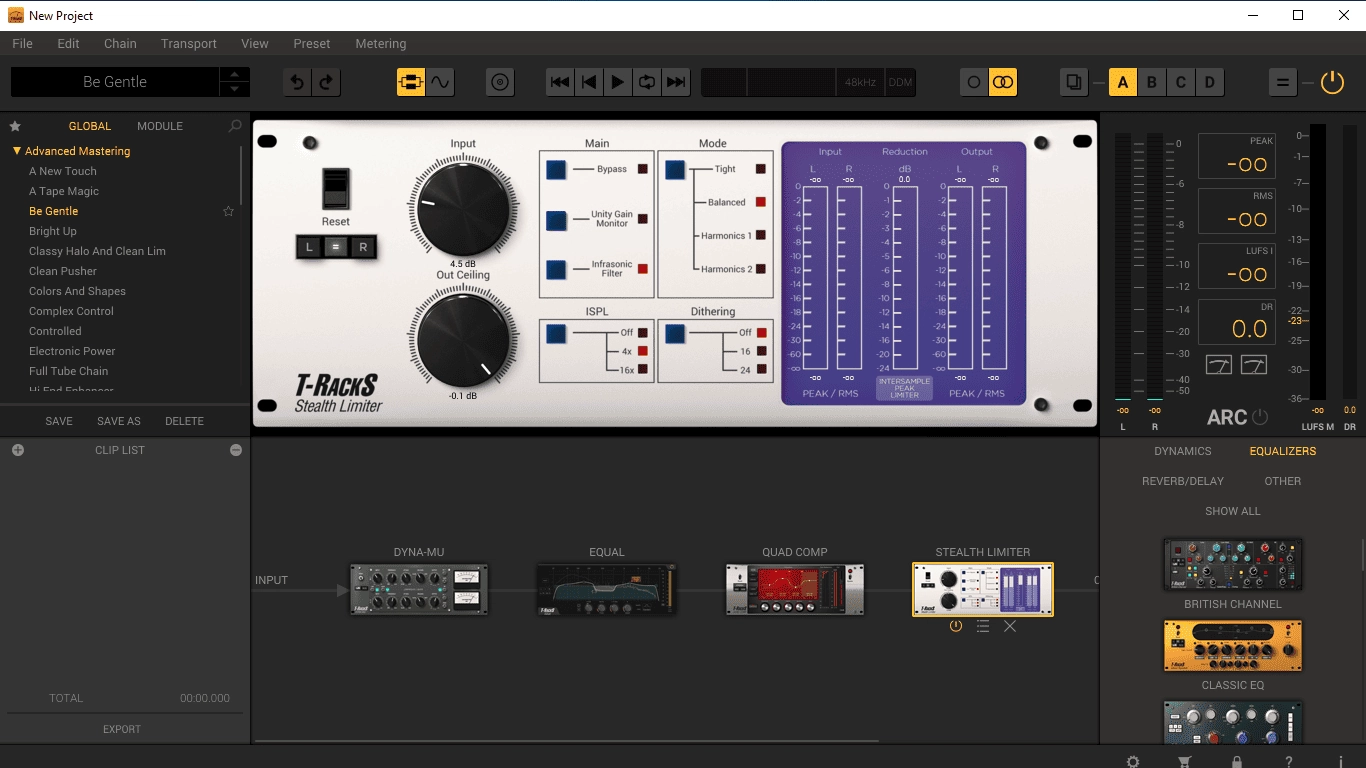The image size is (1366, 768).
Task: Open settings gear in bottom bar
Action: [x=1133, y=762]
